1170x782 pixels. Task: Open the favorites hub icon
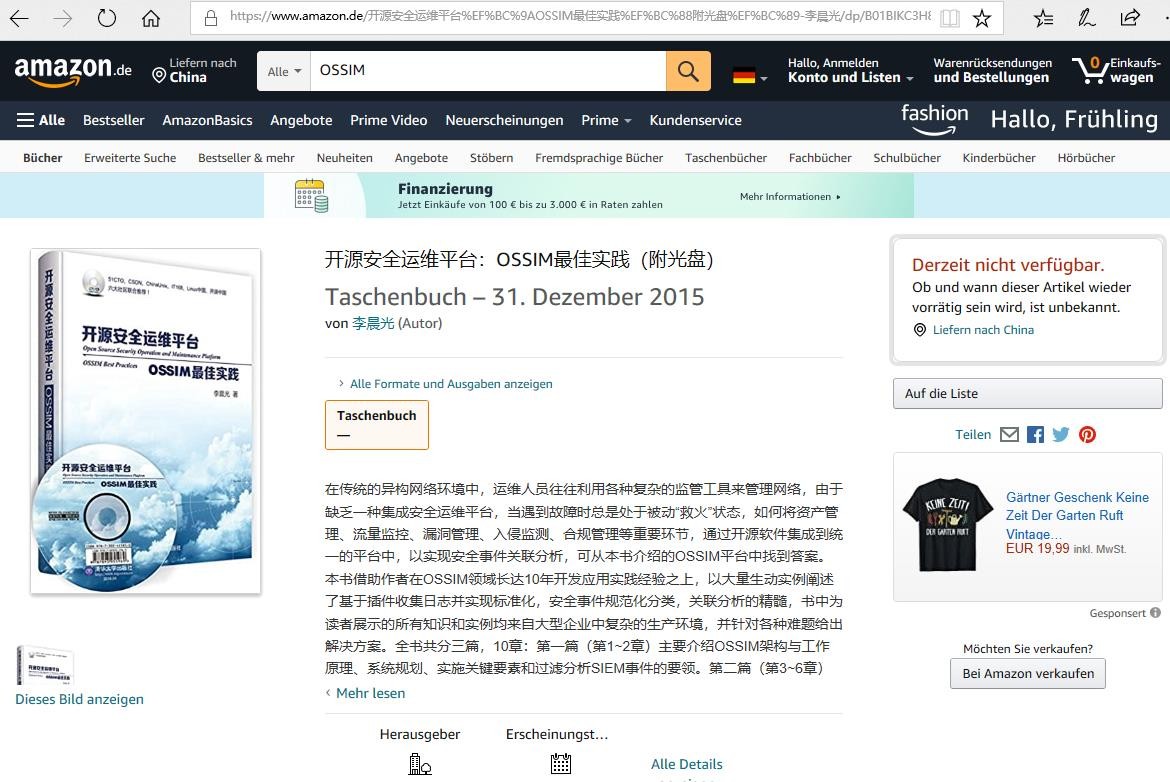tap(1043, 18)
